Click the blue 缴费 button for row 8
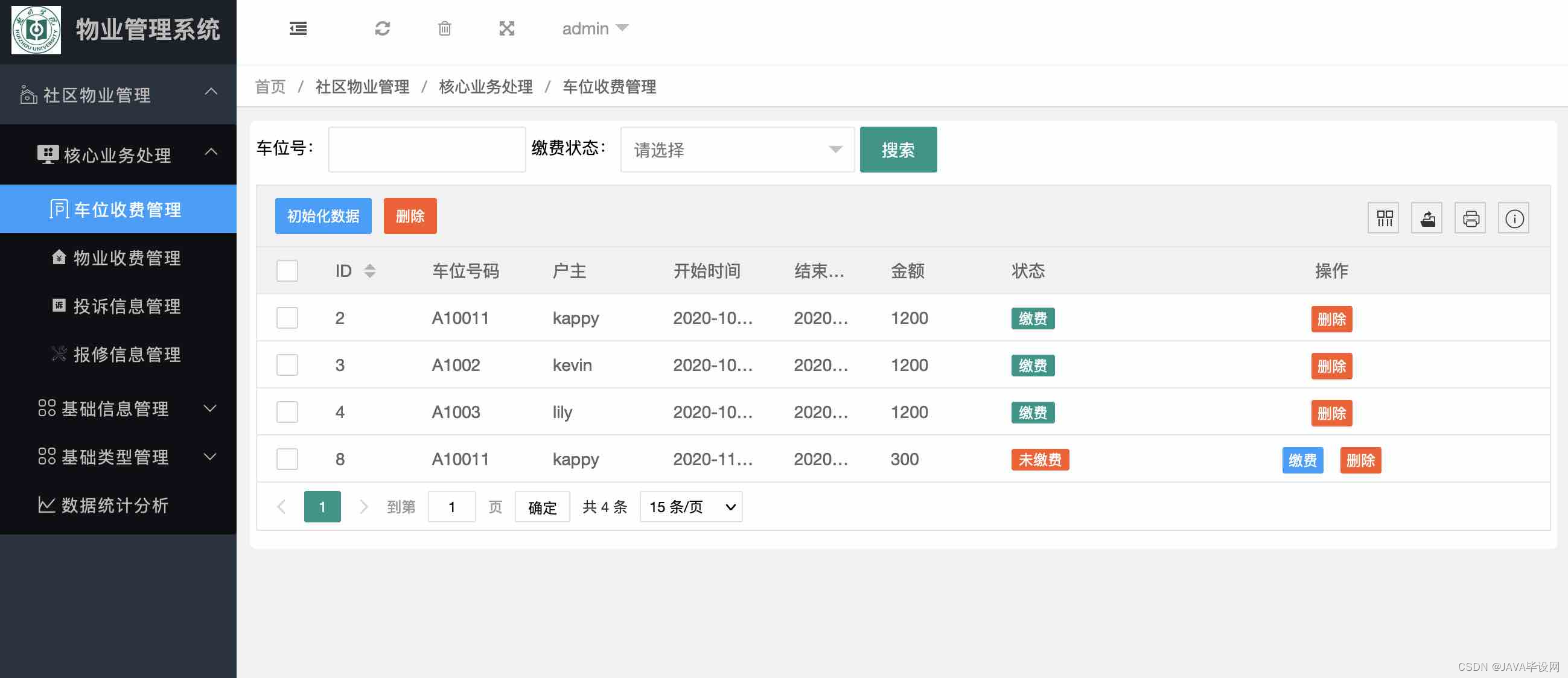This screenshot has width=1568, height=678. coord(1302,460)
